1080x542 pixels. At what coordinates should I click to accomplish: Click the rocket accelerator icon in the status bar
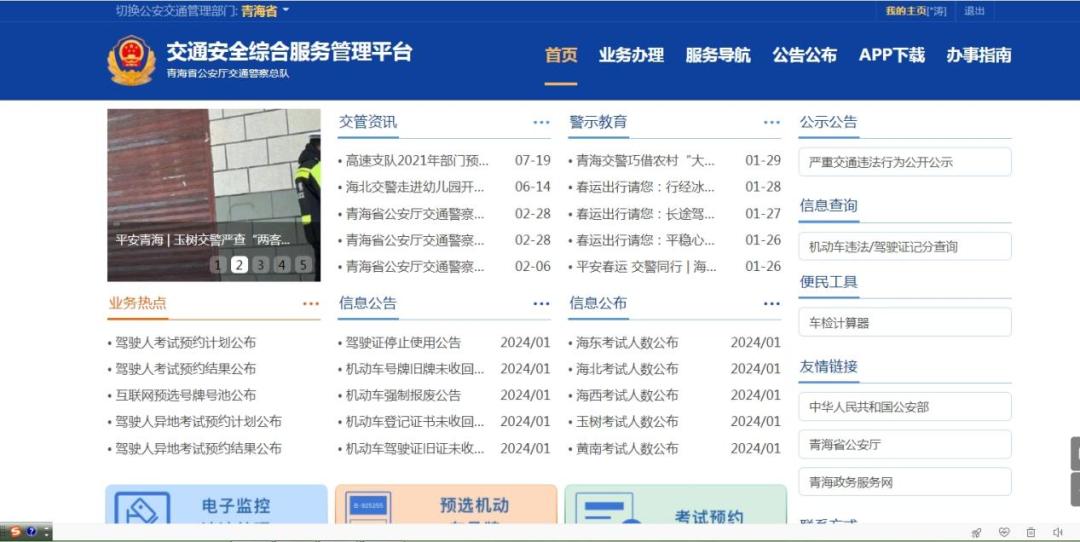(976, 532)
